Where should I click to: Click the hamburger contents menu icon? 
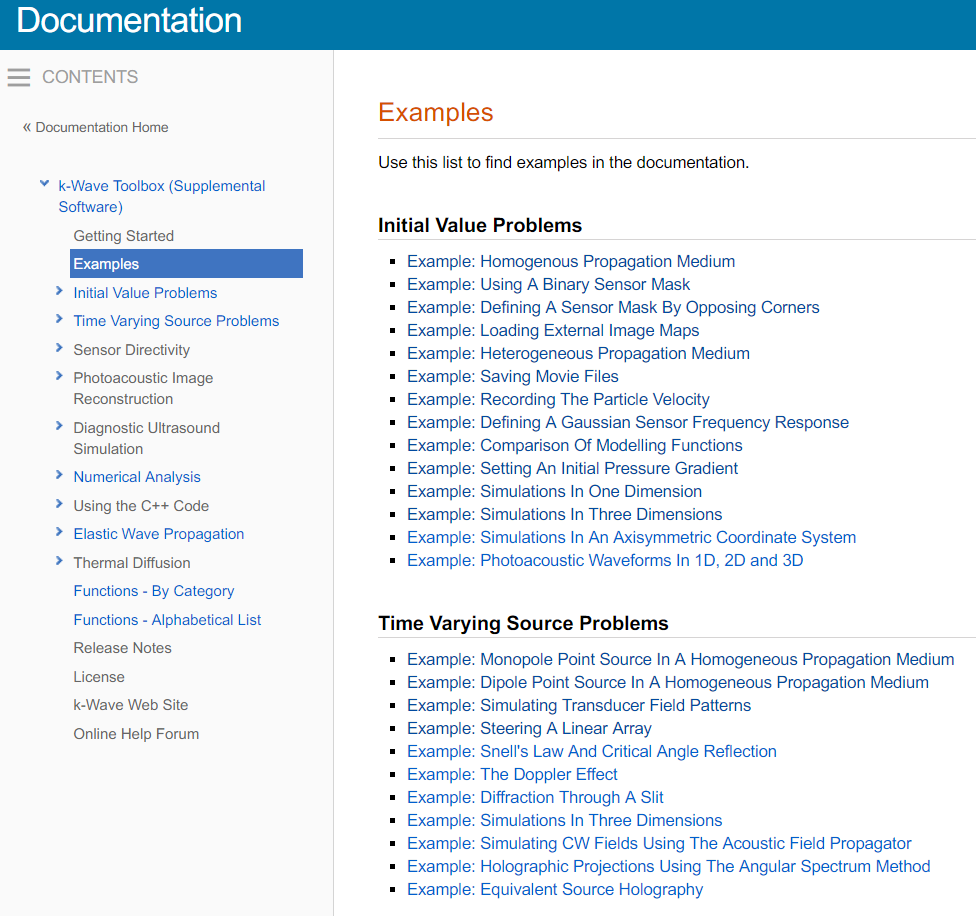coord(19,77)
